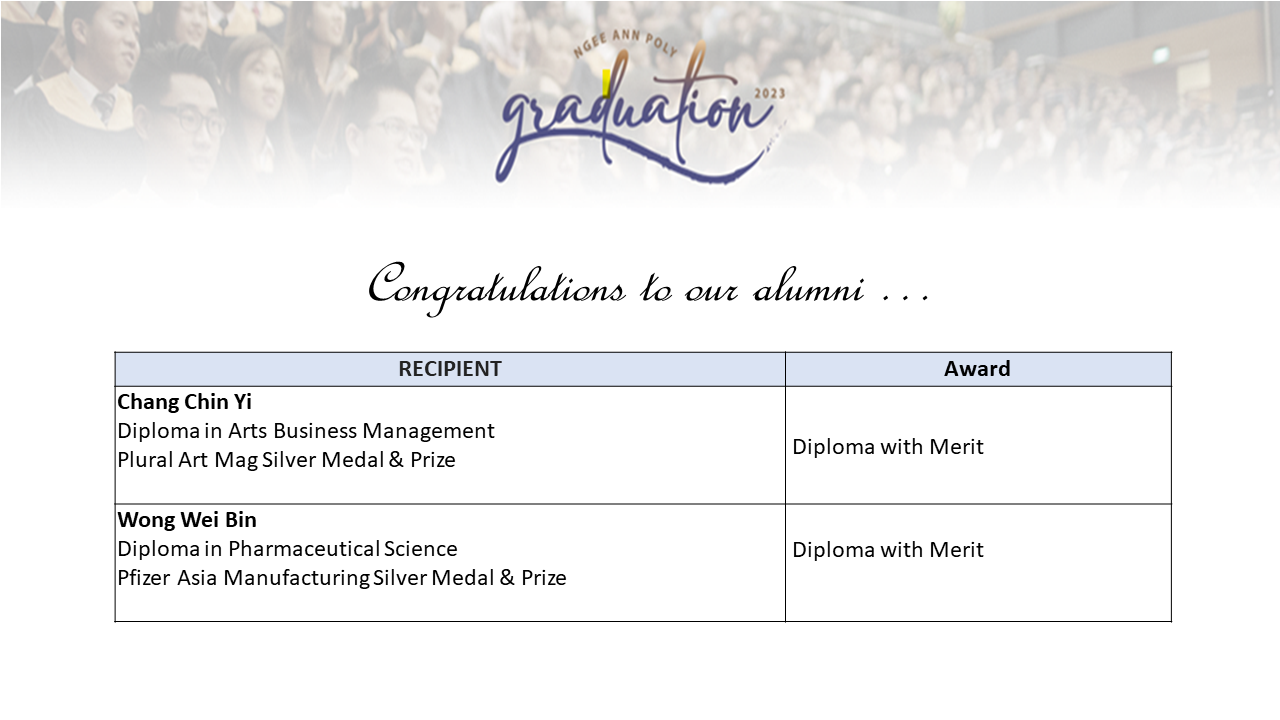Click 'Plural Art Mag Silver Medal & Prize'
The width and height of the screenshot is (1280, 720).
pos(286,460)
